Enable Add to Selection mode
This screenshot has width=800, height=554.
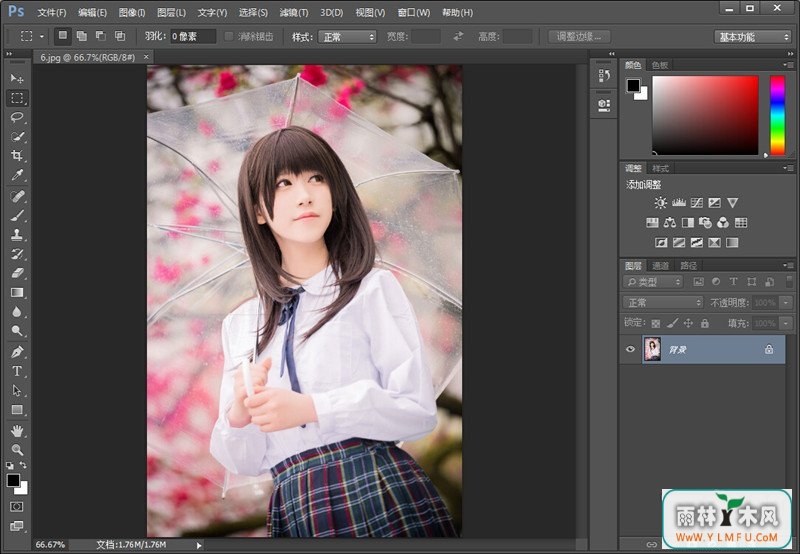click(82, 36)
